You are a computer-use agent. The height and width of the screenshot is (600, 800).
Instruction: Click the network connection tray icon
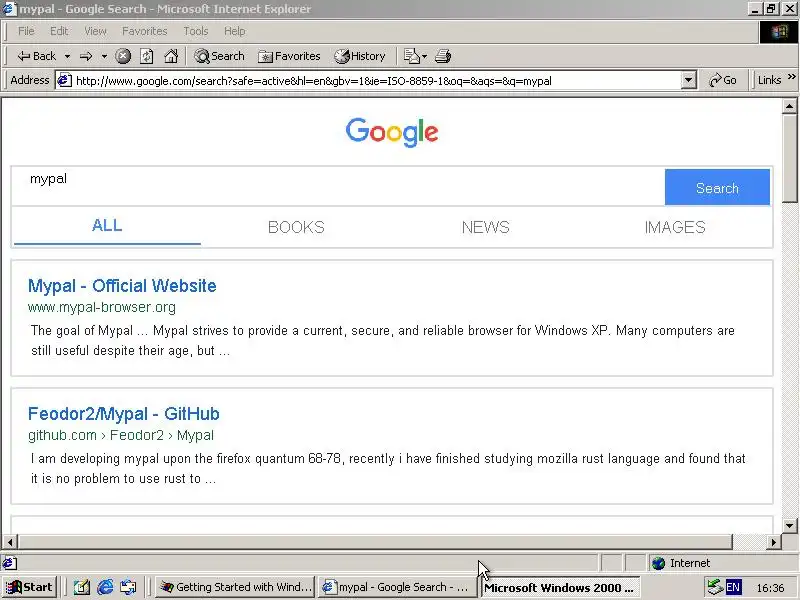pos(715,587)
